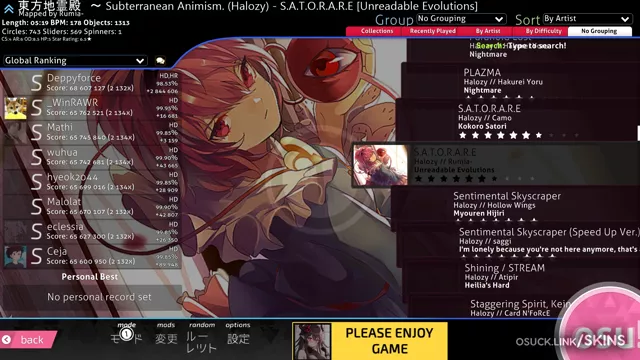
Task: Open eclessia's leaderboard score
Action: click(x=91, y=232)
